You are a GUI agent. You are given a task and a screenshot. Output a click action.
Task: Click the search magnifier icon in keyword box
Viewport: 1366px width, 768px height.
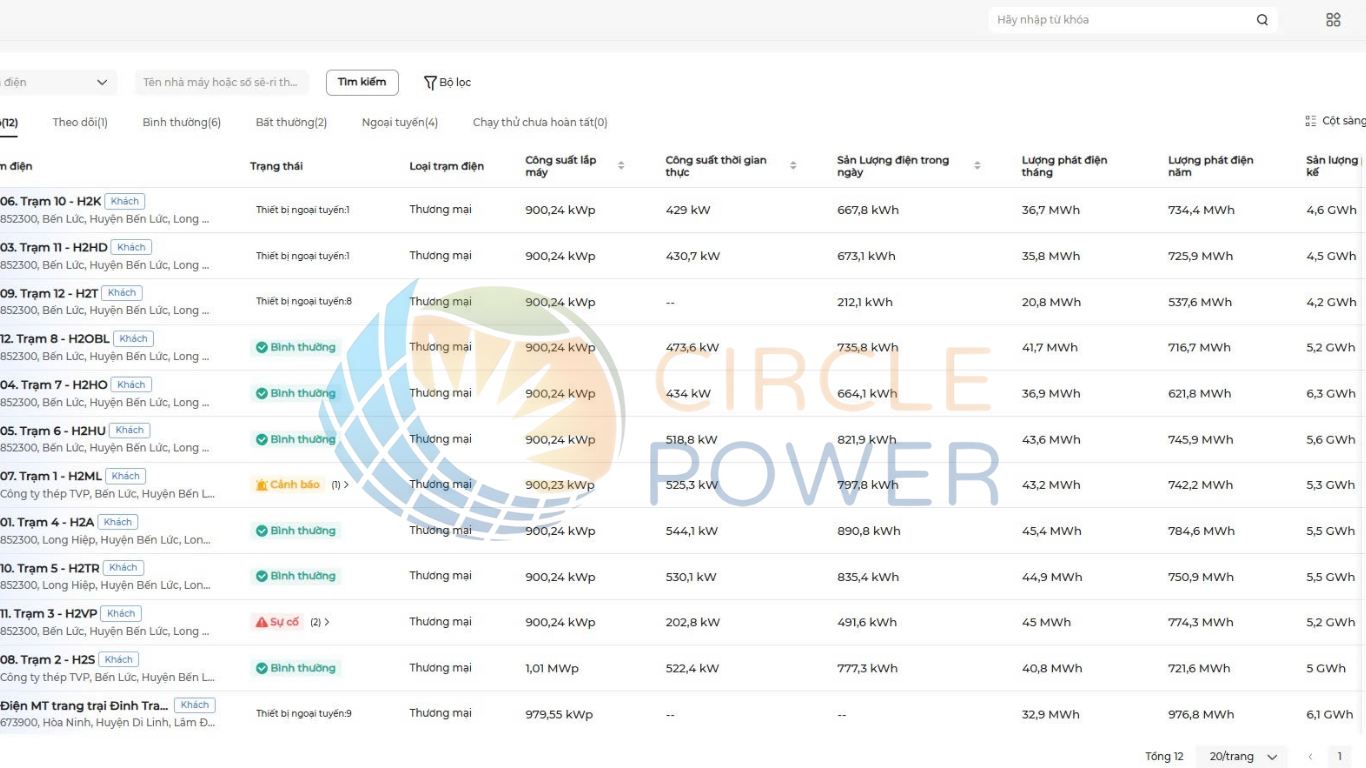[x=1262, y=20]
